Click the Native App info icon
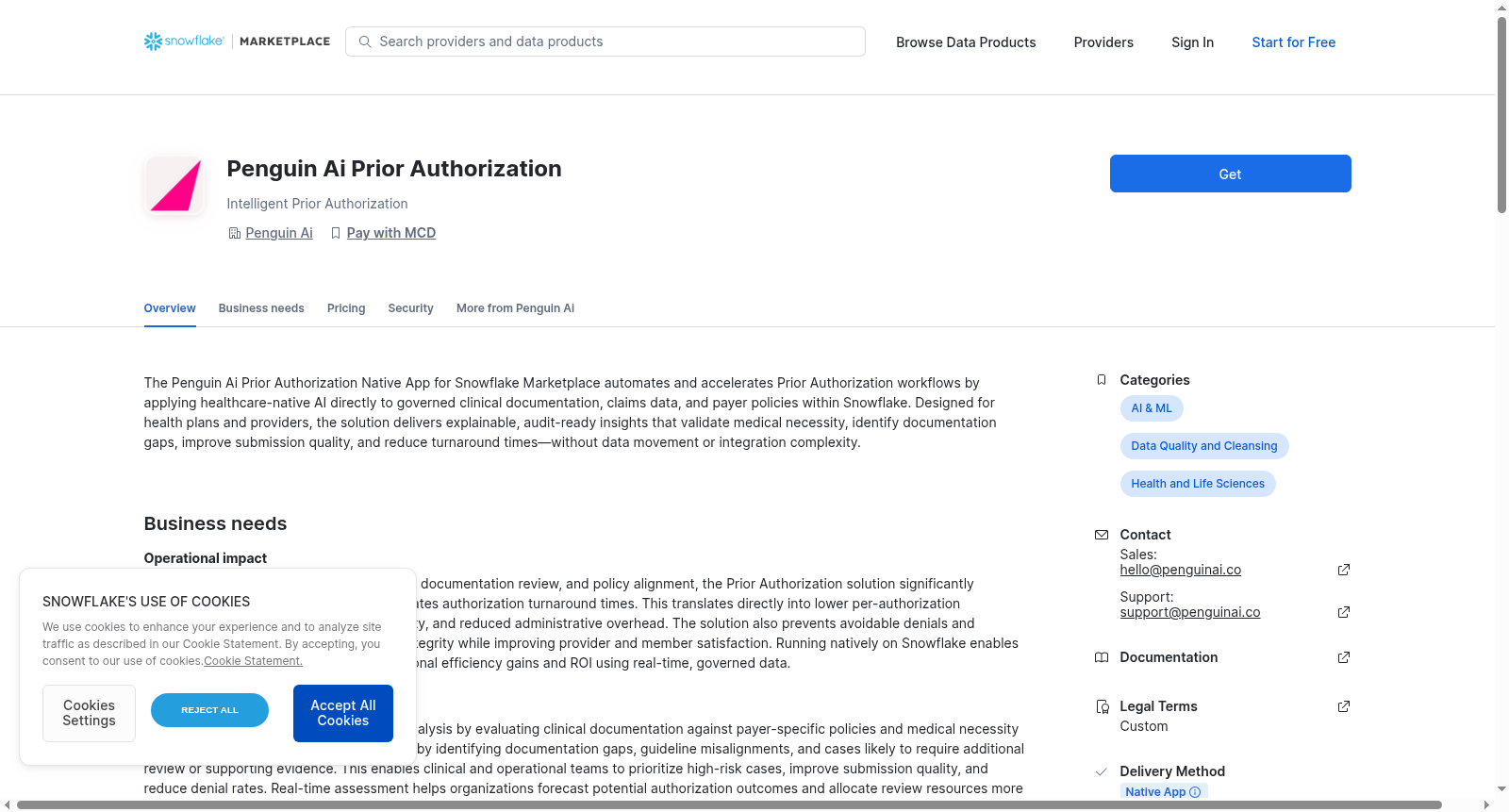The height and width of the screenshot is (812, 1509). [1195, 792]
